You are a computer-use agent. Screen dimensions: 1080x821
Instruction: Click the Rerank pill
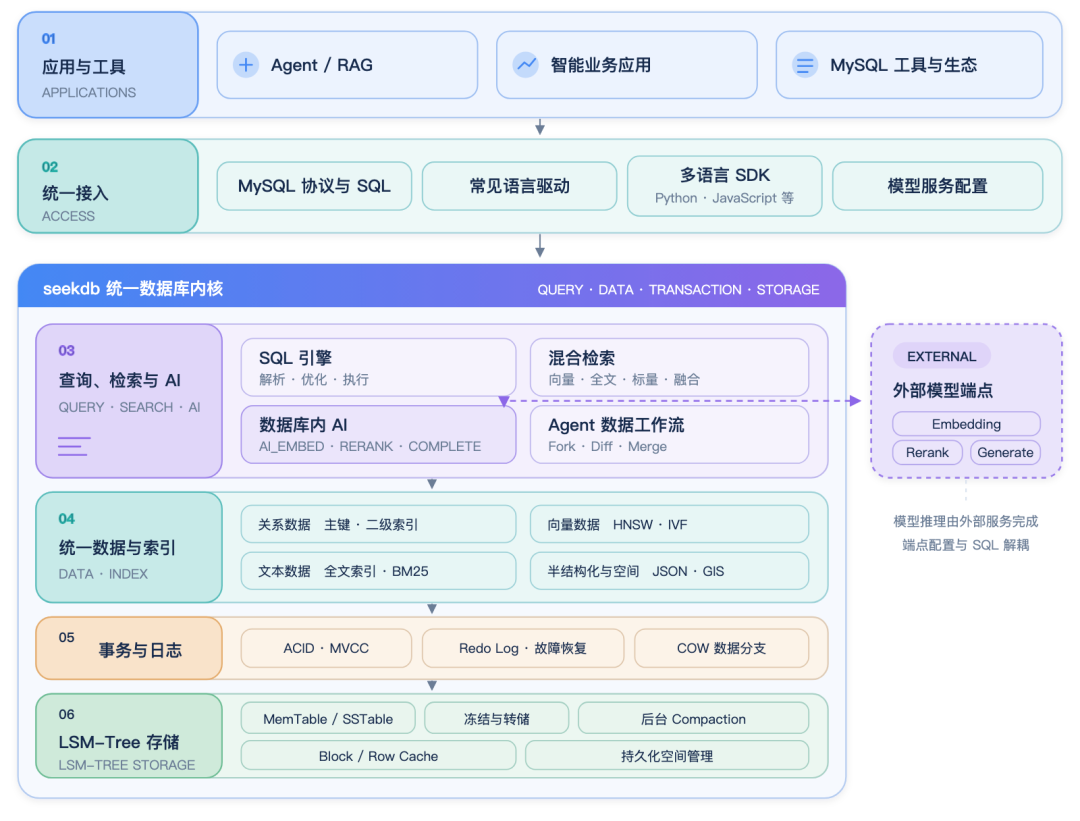click(x=927, y=453)
